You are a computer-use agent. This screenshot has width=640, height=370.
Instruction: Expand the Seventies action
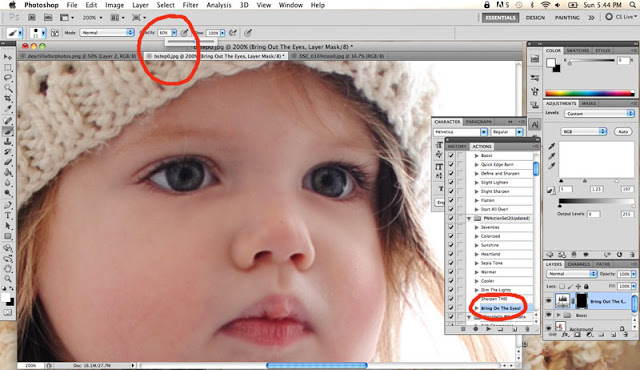(476, 227)
